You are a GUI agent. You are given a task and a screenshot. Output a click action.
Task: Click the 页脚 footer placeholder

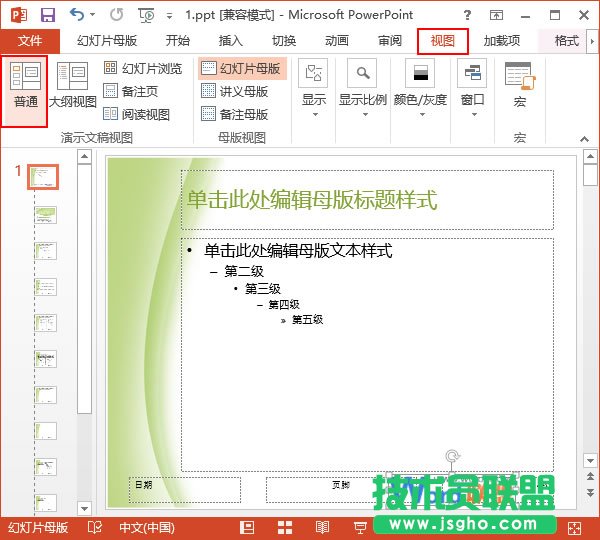(x=341, y=485)
